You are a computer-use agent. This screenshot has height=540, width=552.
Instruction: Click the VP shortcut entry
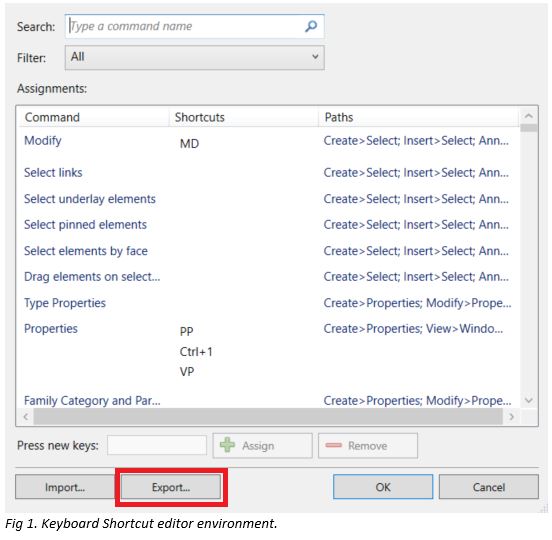click(x=187, y=372)
